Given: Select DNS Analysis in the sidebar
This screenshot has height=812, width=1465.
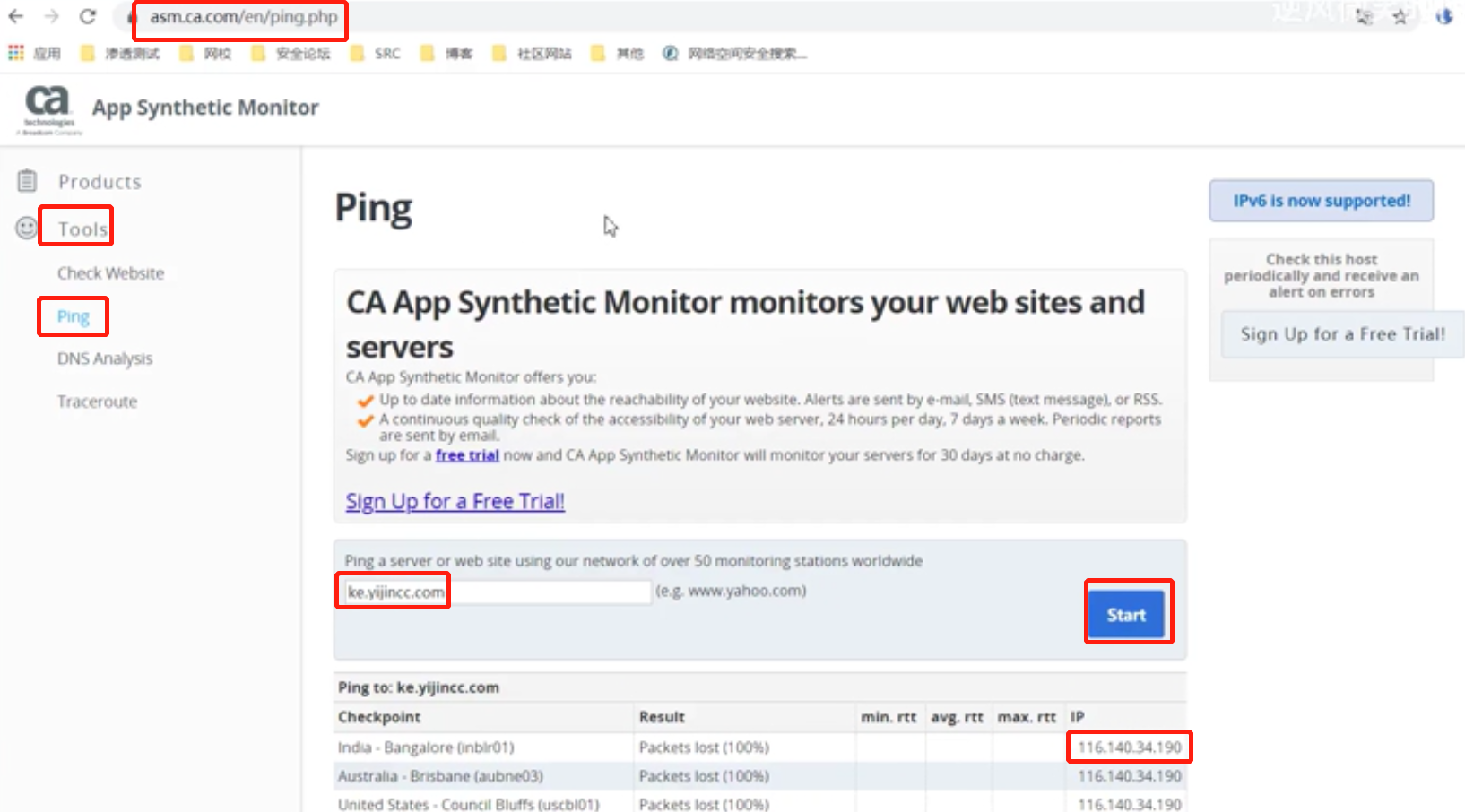Looking at the screenshot, I should tap(105, 358).
